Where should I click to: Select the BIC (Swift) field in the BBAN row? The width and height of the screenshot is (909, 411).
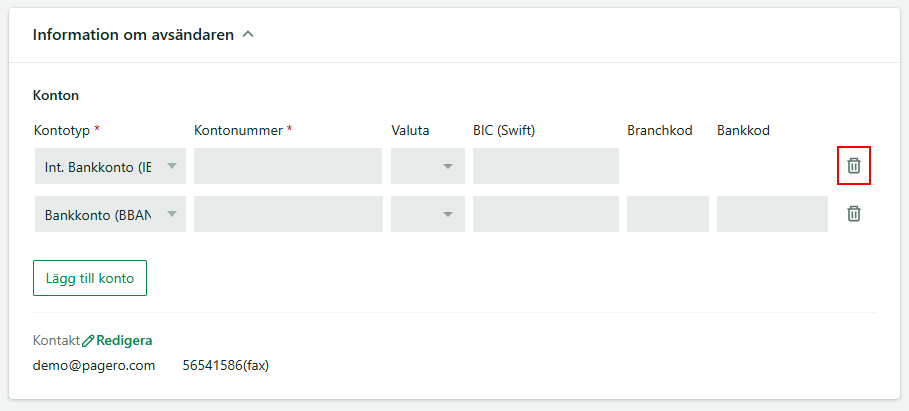(546, 214)
